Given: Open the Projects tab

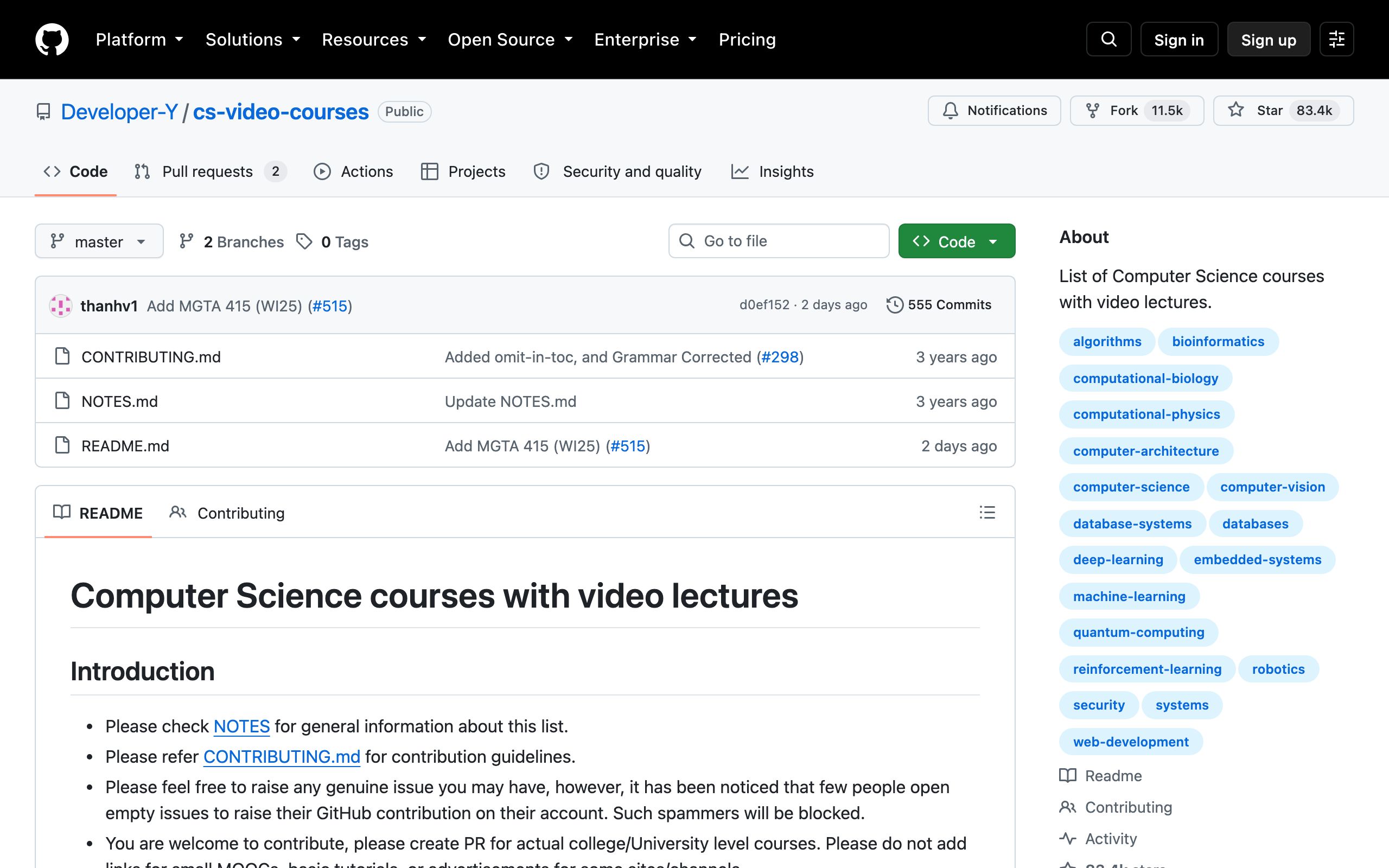Looking at the screenshot, I should 463,171.
